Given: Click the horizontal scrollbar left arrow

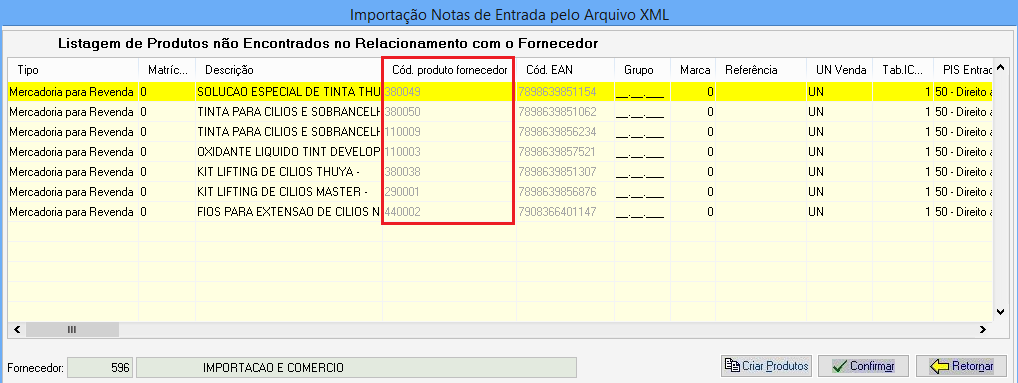Looking at the screenshot, I should point(17,330).
